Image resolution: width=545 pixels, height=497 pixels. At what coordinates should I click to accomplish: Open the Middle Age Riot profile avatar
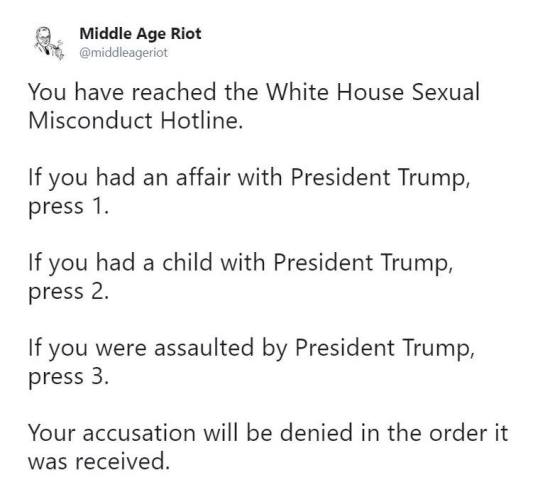[49, 43]
